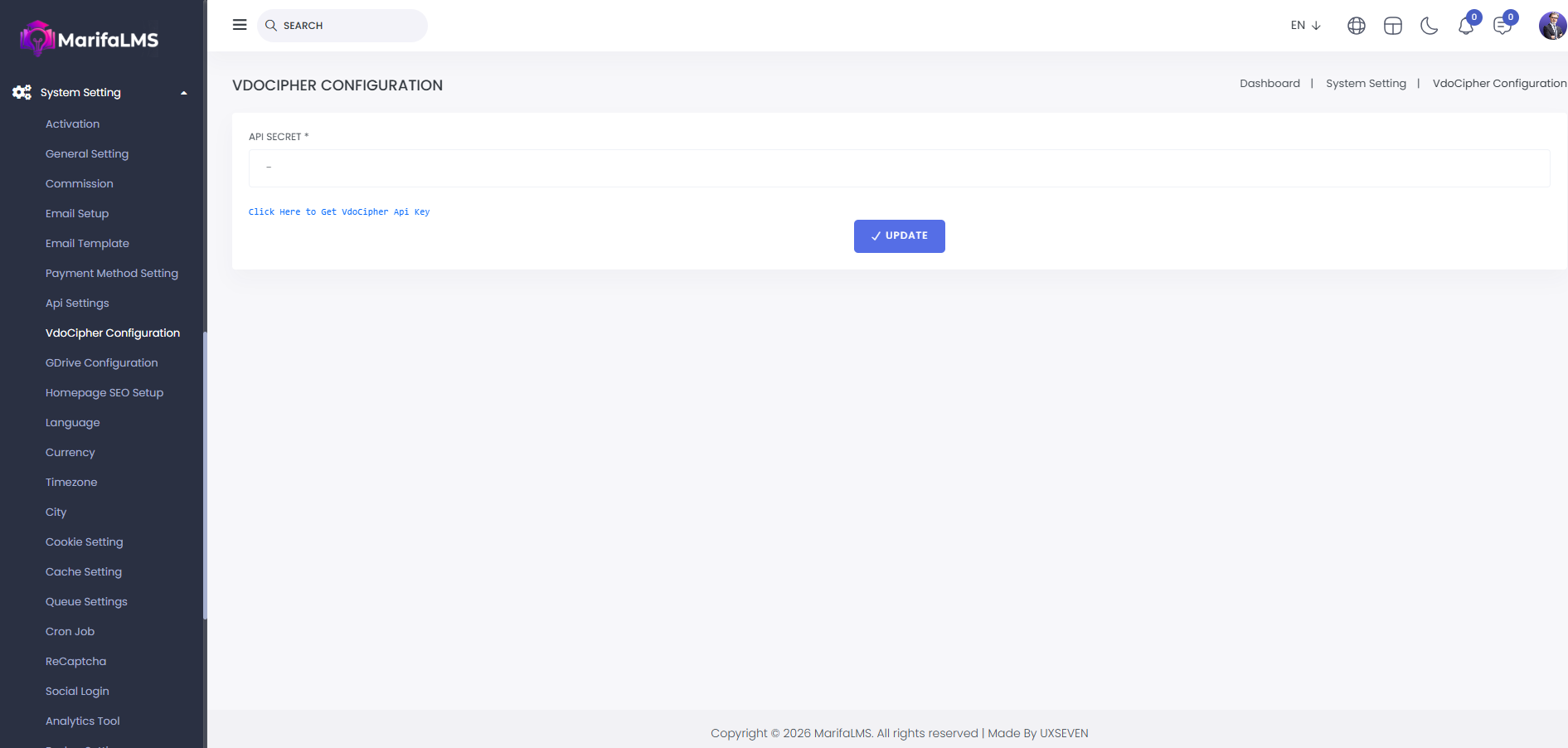The height and width of the screenshot is (748, 1568).
Task: Click the search magnifier icon
Action: coord(271,26)
